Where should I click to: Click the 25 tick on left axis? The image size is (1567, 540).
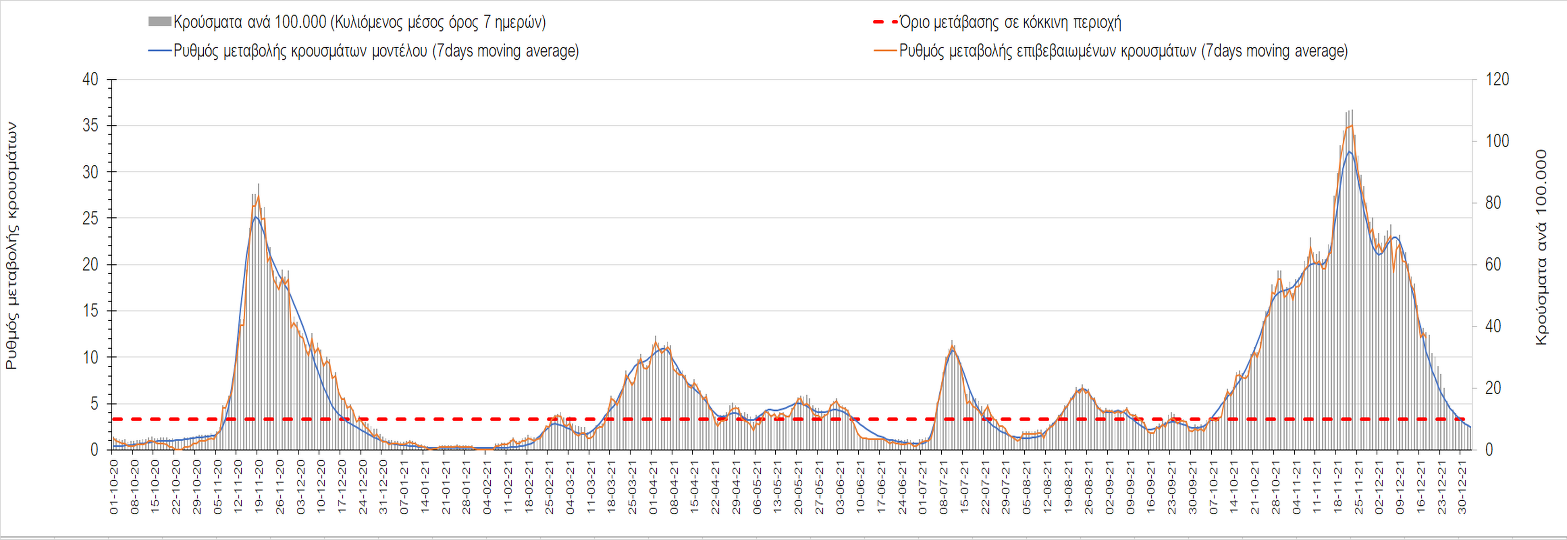88,219
